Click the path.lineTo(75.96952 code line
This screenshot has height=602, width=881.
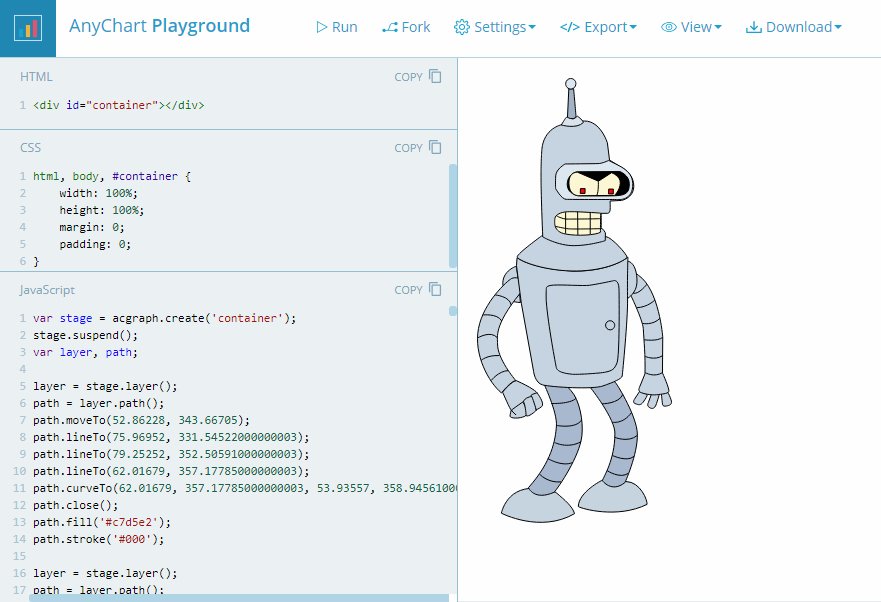(171, 437)
